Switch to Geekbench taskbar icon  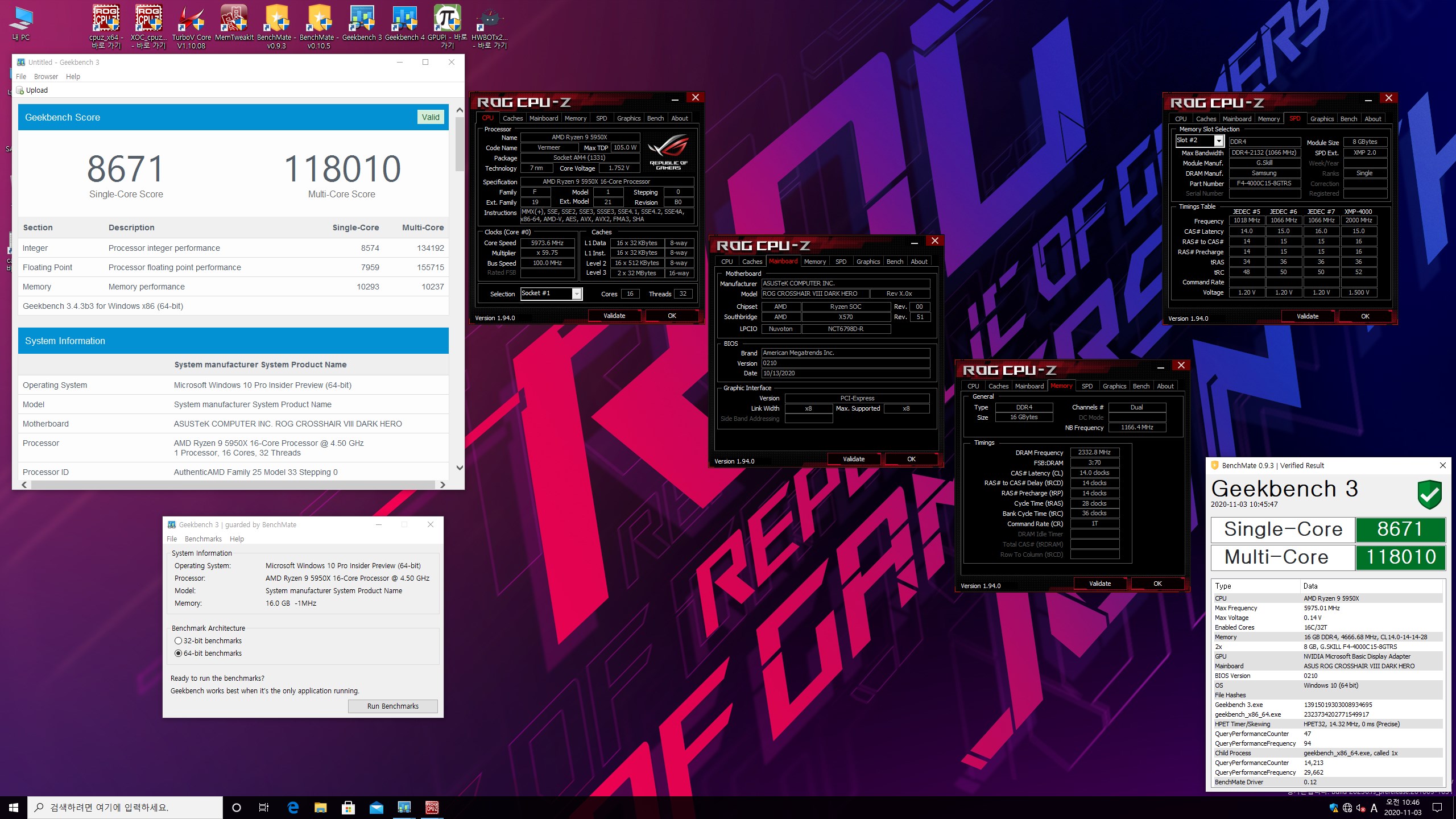click(404, 808)
